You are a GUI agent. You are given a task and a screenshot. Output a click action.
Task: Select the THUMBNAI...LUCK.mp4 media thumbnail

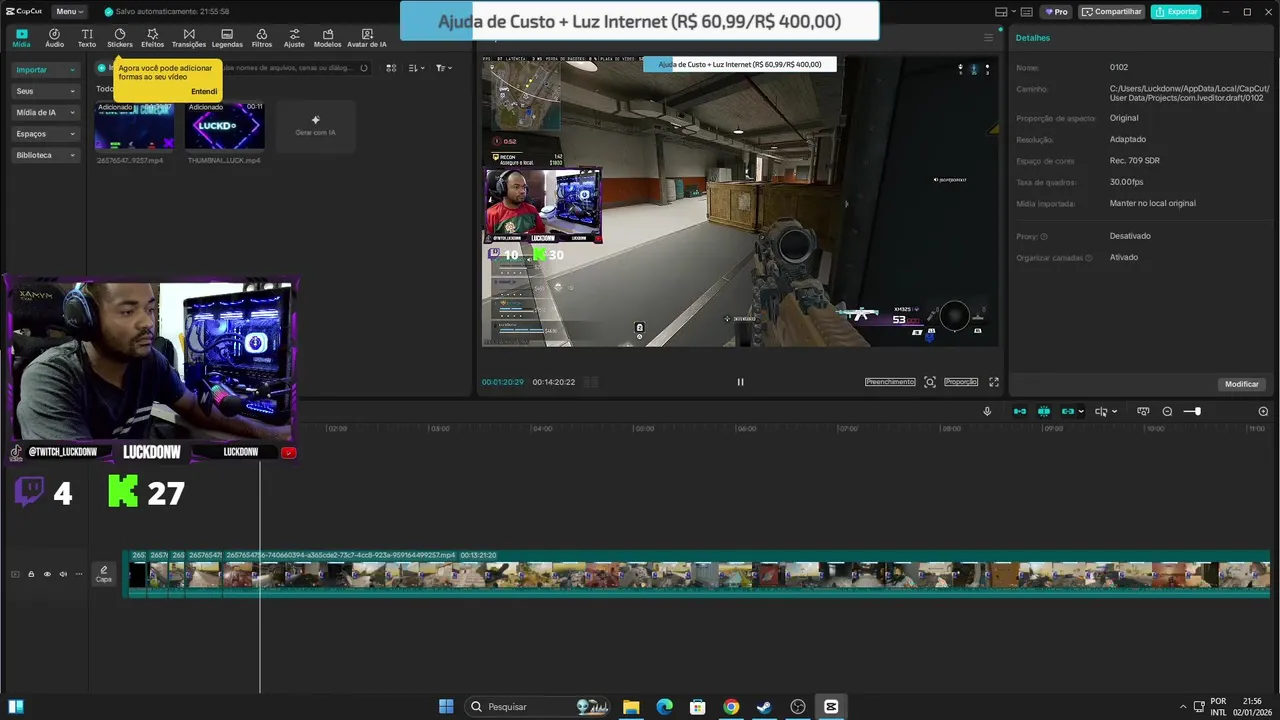(x=225, y=126)
